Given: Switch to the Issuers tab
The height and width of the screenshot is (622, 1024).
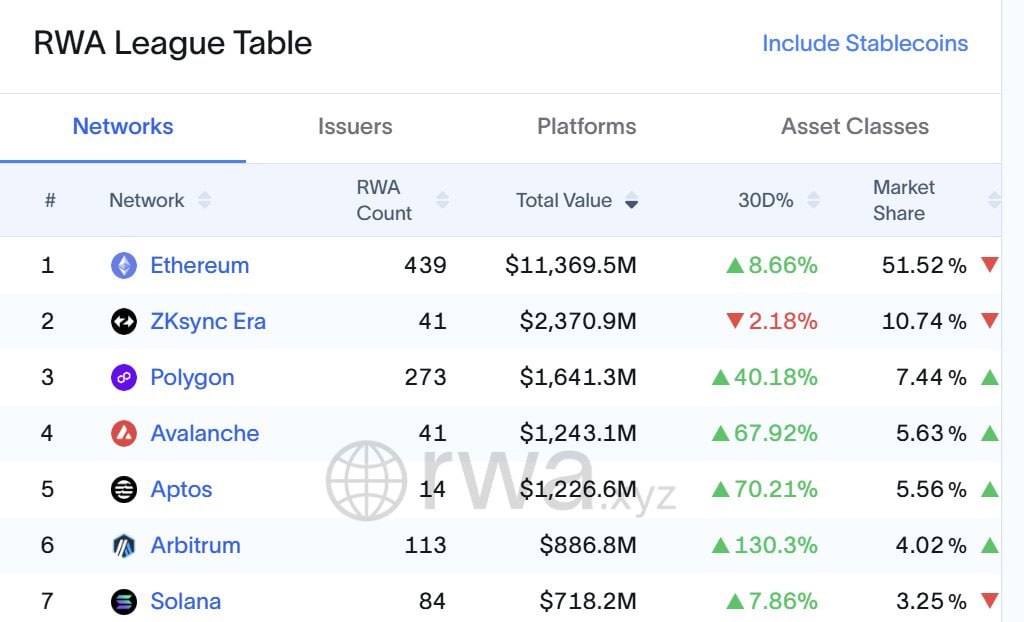Looking at the screenshot, I should click(355, 127).
